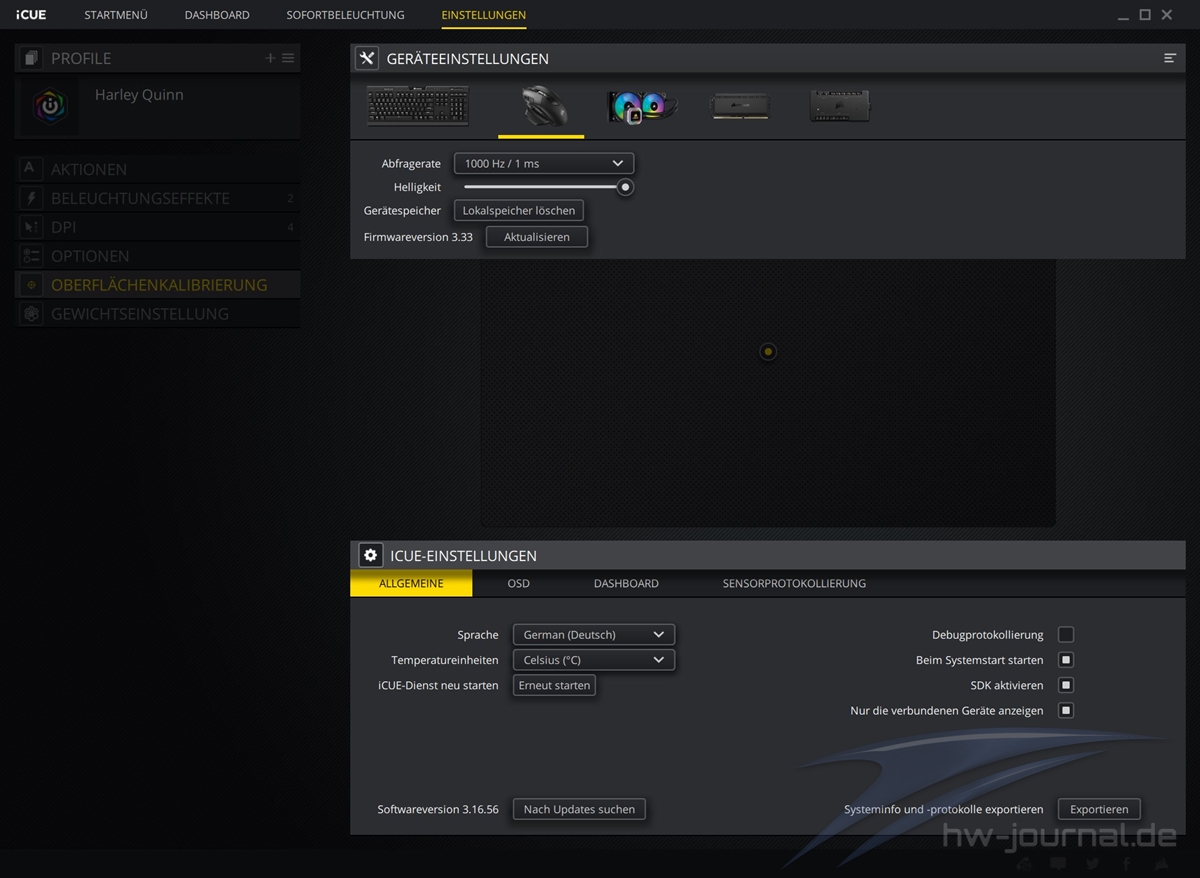Screen dimensions: 1200x878
Task: Click the Helligkeit brightness slider handle
Action: (x=625, y=187)
